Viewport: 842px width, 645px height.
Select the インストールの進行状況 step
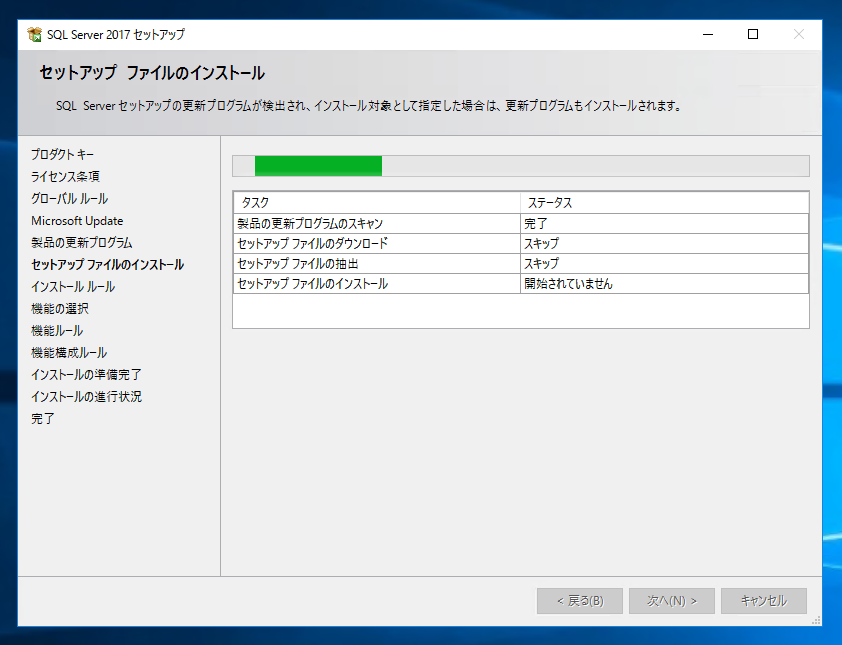[x=86, y=396]
